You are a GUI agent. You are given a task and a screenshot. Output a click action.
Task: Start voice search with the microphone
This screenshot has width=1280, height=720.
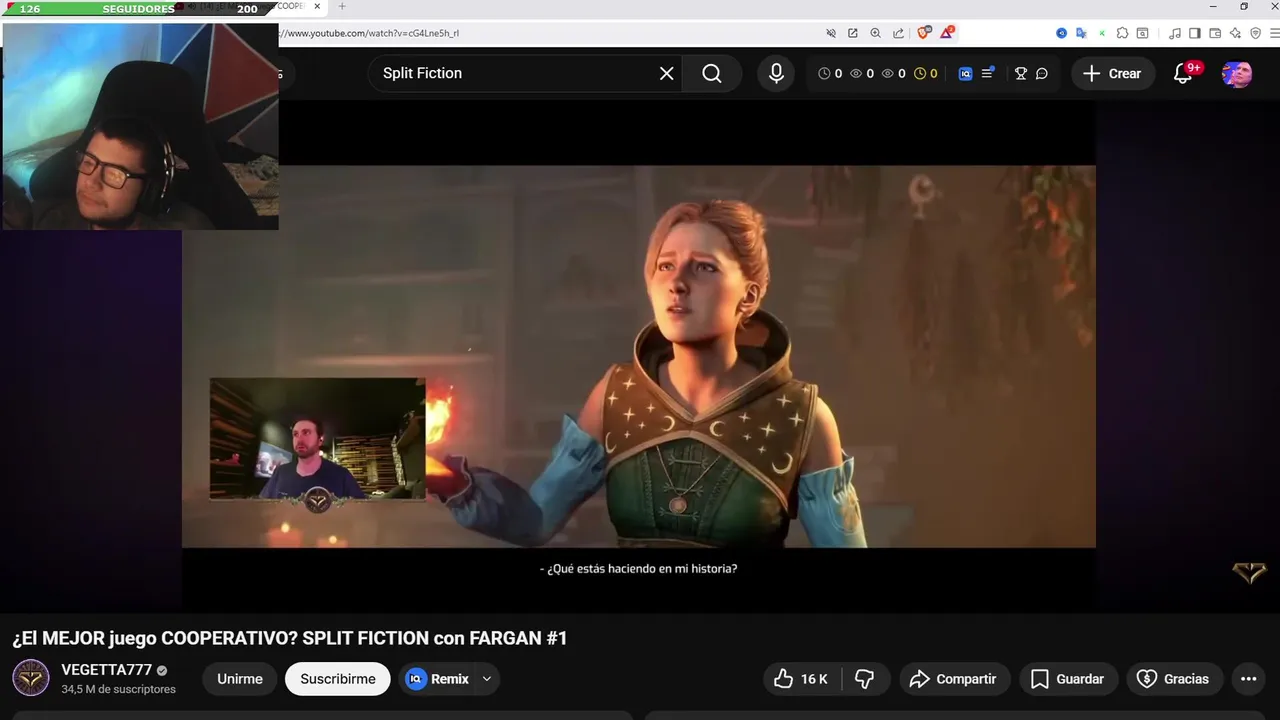point(776,73)
